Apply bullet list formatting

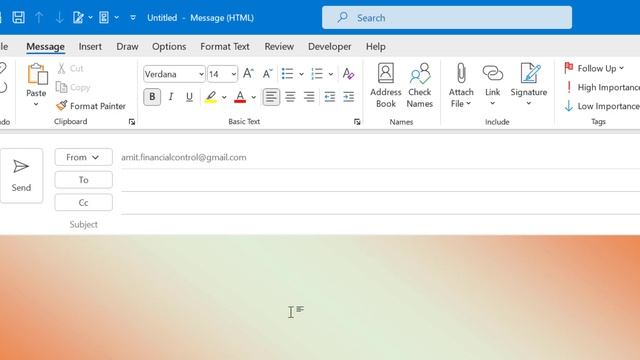[287, 73]
